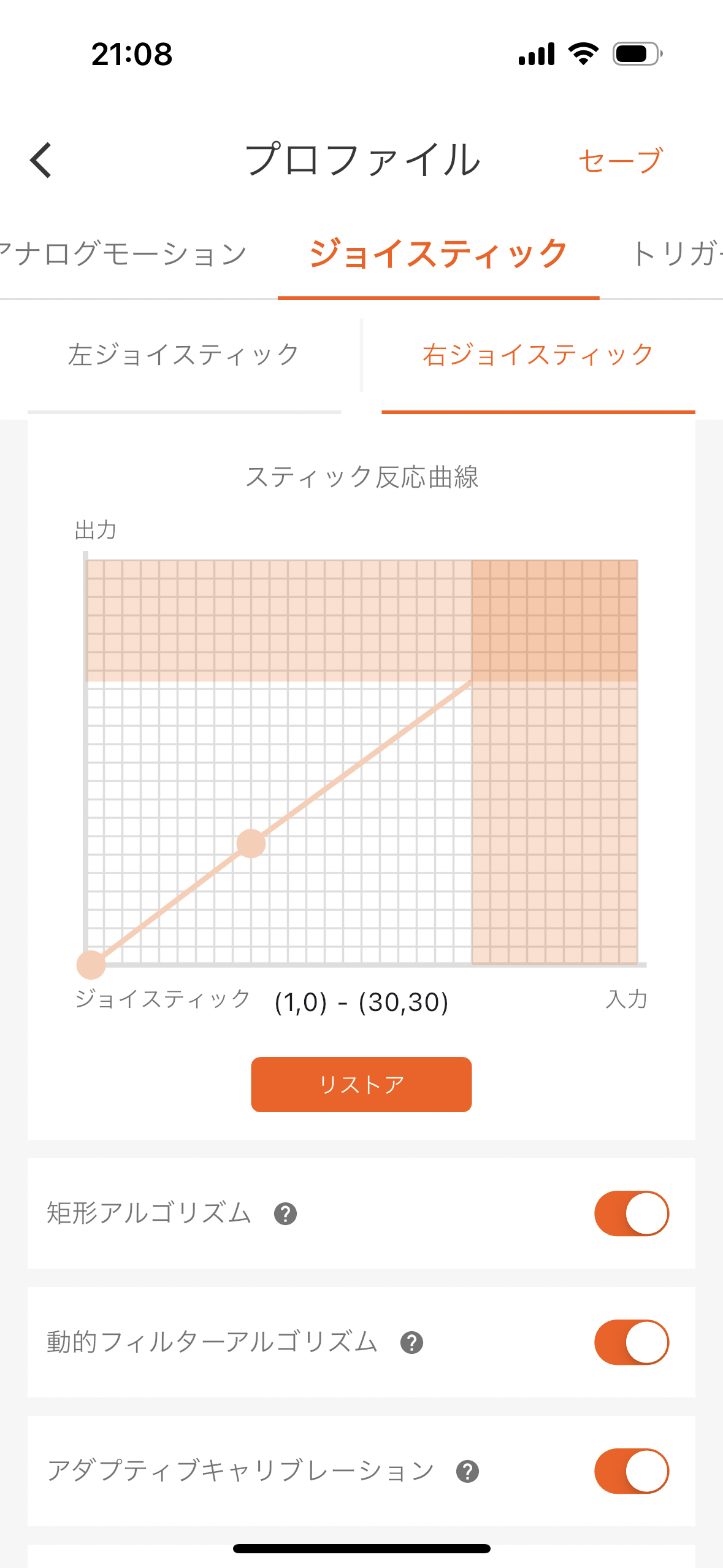Viewport: 723px width, 1568px height.
Task: Open help for 矩形アルゴリズム
Action: [x=285, y=1213]
